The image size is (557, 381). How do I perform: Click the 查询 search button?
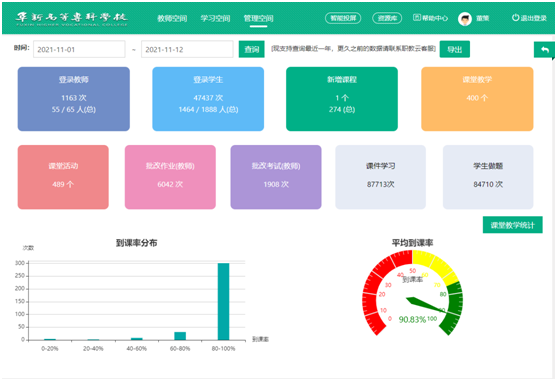252,49
